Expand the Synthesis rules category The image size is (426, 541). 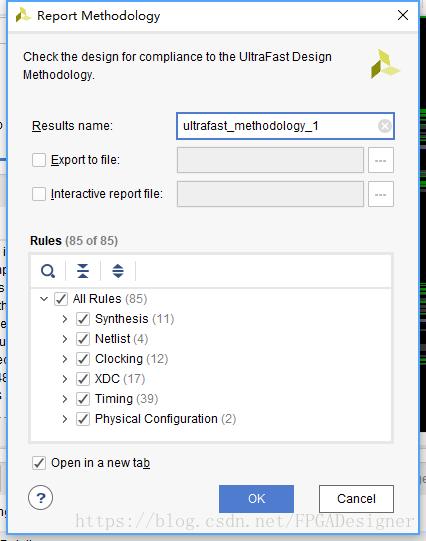point(65,319)
